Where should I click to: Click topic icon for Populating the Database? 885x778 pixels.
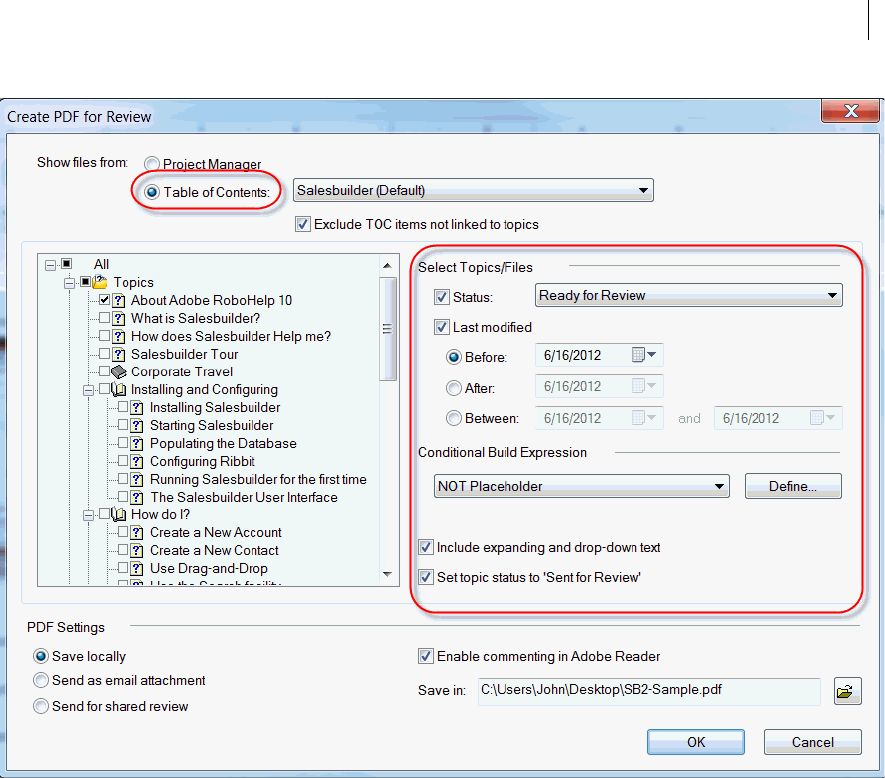tap(137, 444)
